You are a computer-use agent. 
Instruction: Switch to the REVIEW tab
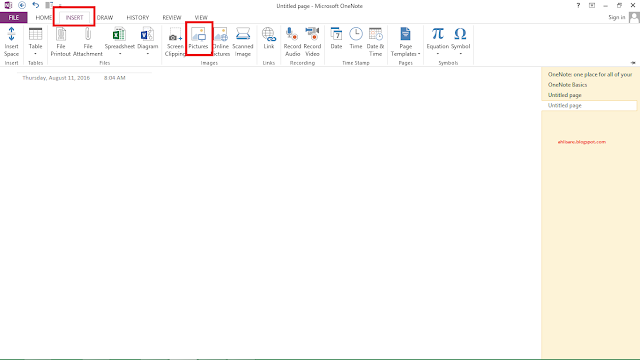click(x=172, y=18)
